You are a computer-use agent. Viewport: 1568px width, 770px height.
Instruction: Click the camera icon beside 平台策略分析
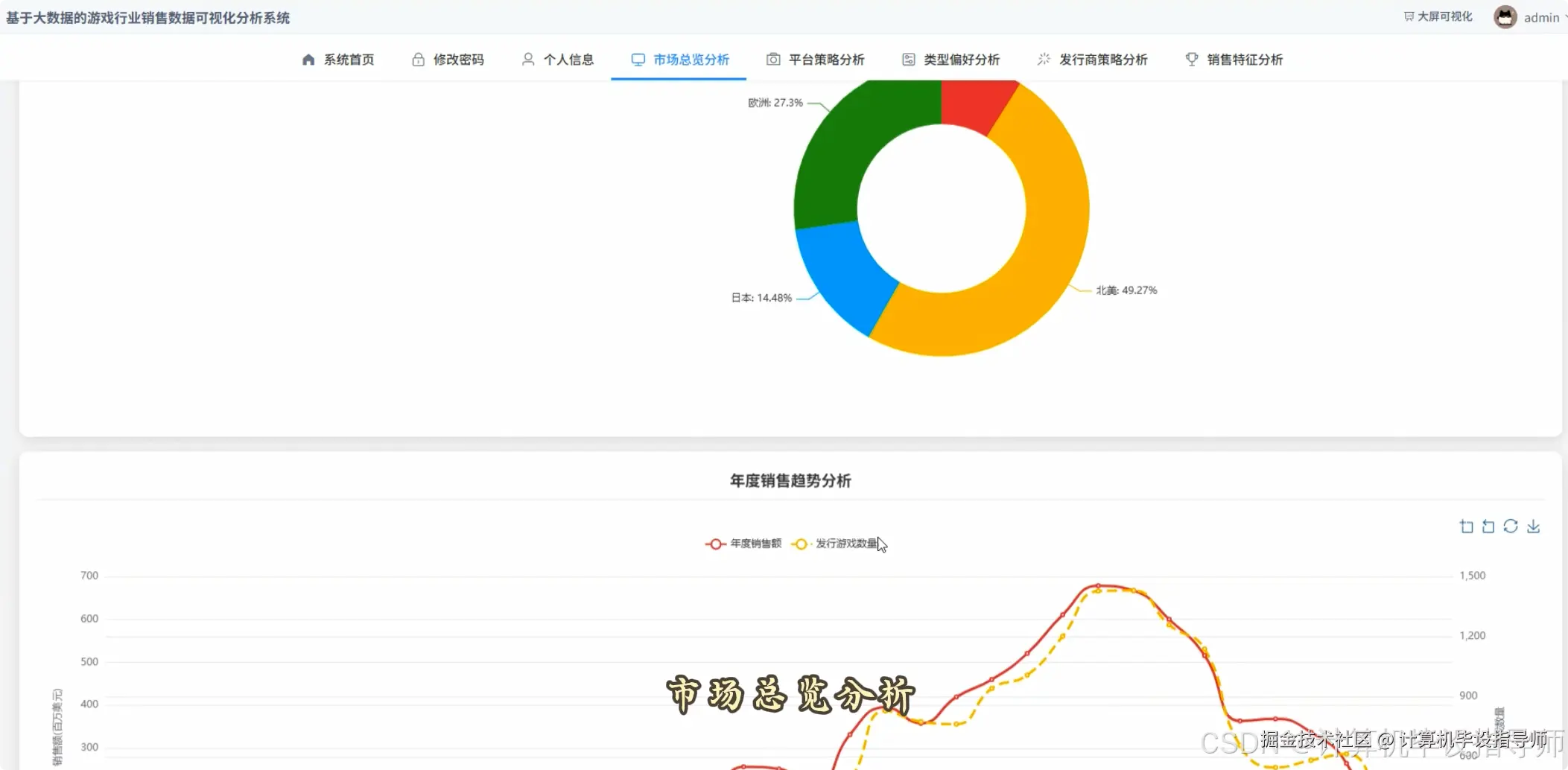point(774,60)
